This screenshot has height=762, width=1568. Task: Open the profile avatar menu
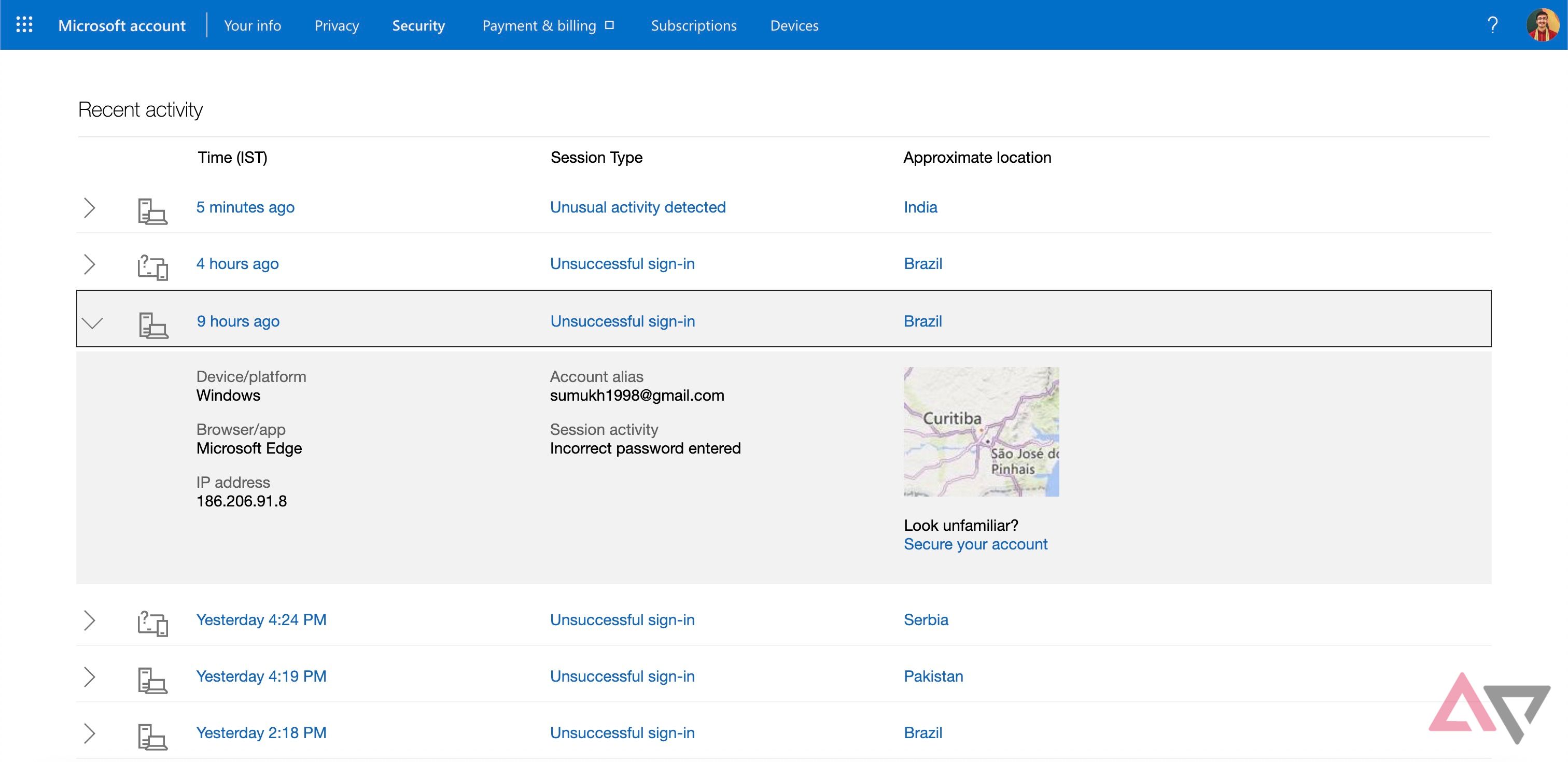[1543, 25]
